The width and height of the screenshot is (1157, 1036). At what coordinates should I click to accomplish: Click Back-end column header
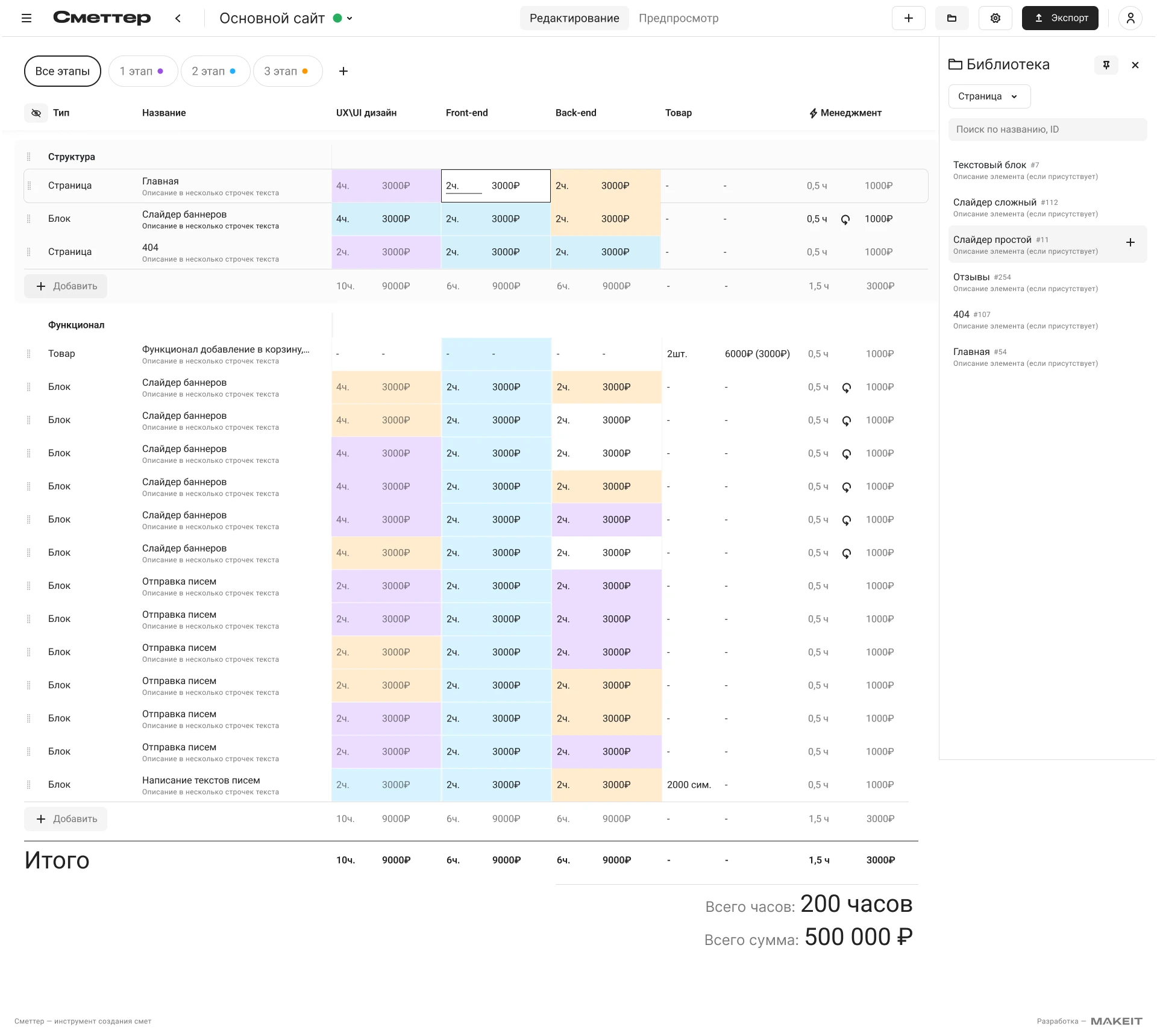576,113
